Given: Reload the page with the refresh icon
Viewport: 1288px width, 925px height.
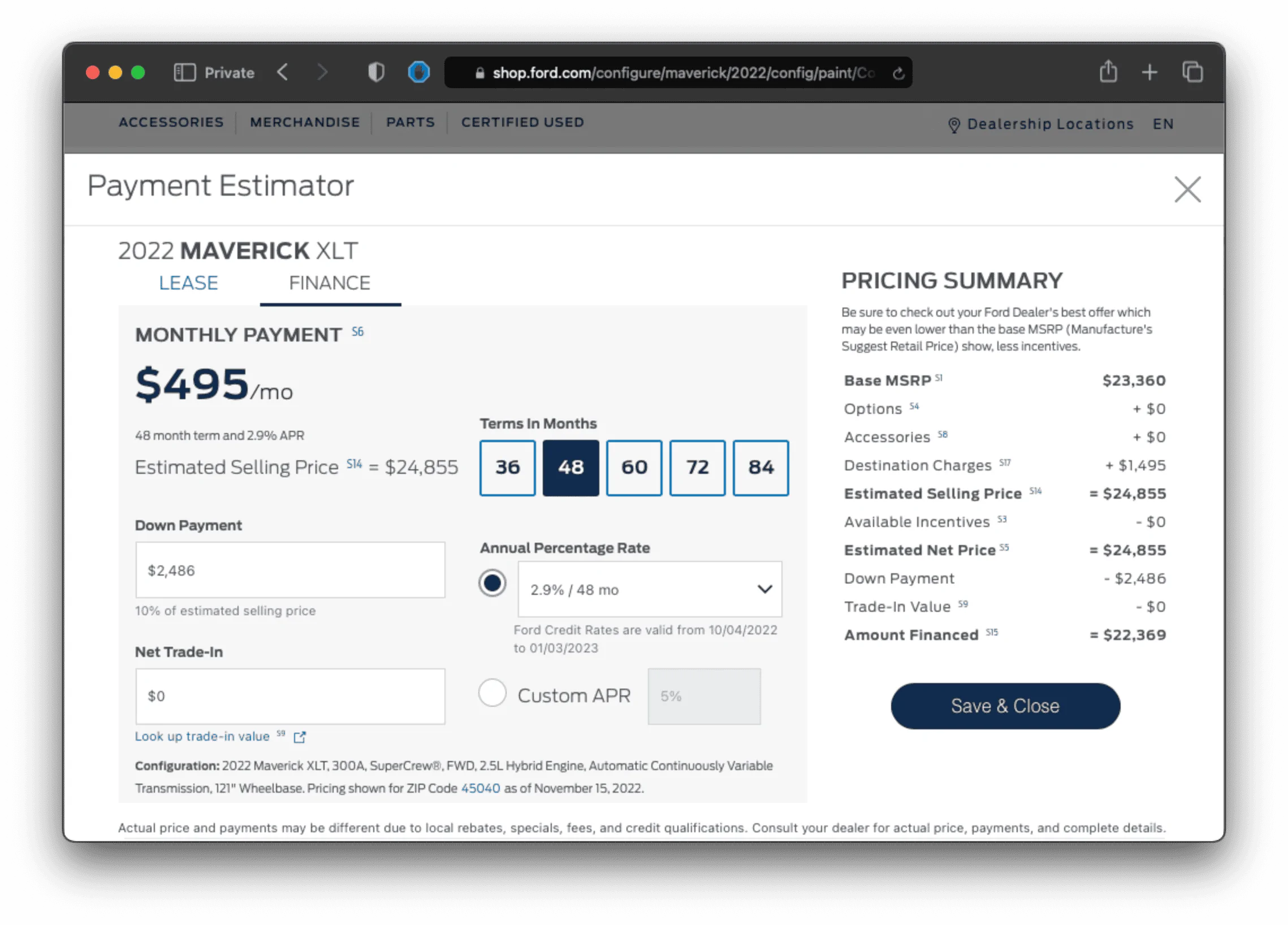Looking at the screenshot, I should point(898,74).
